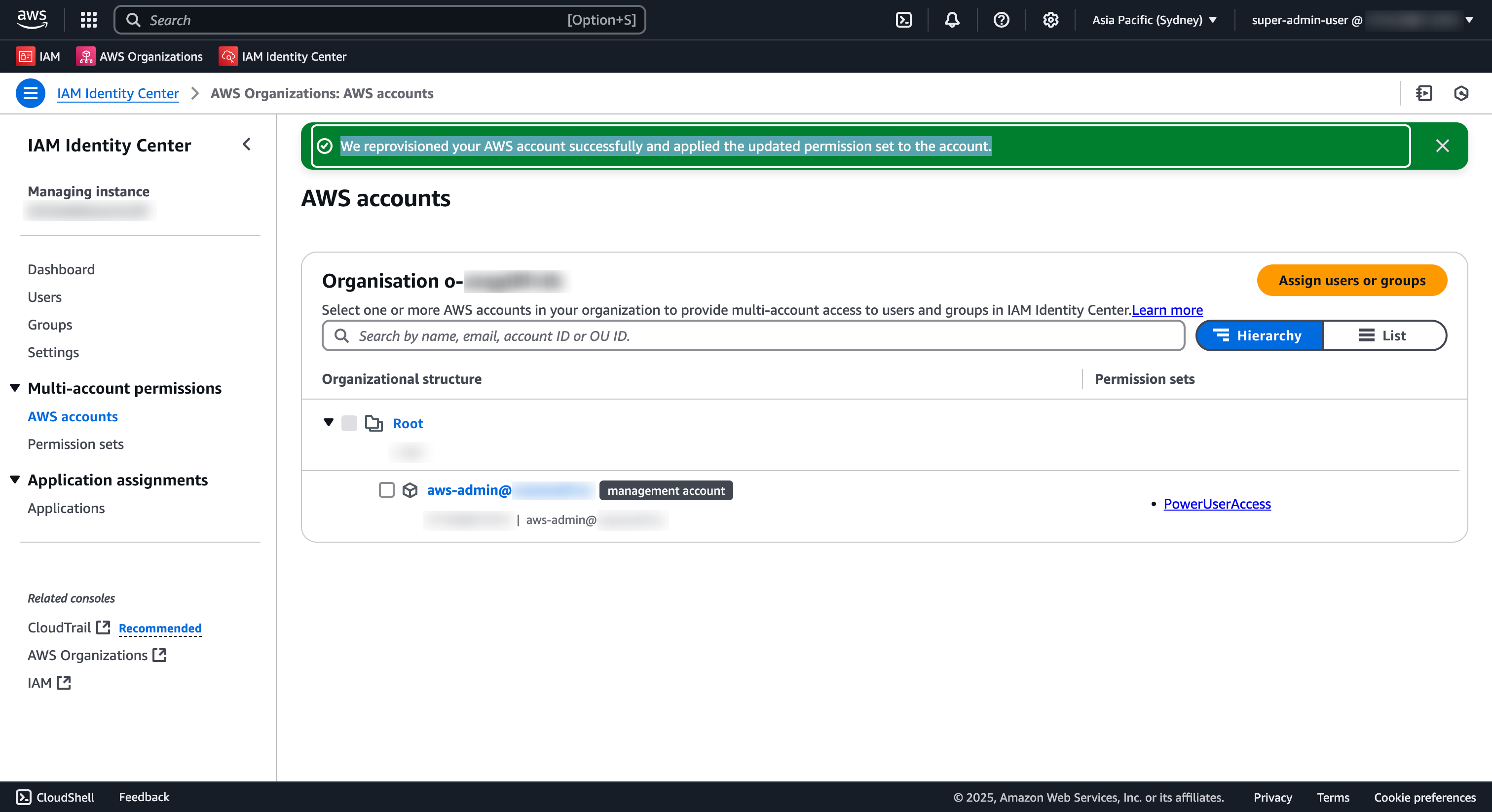The width and height of the screenshot is (1492, 812).
Task: Open the IAM favorites shortcut
Action: (38, 56)
